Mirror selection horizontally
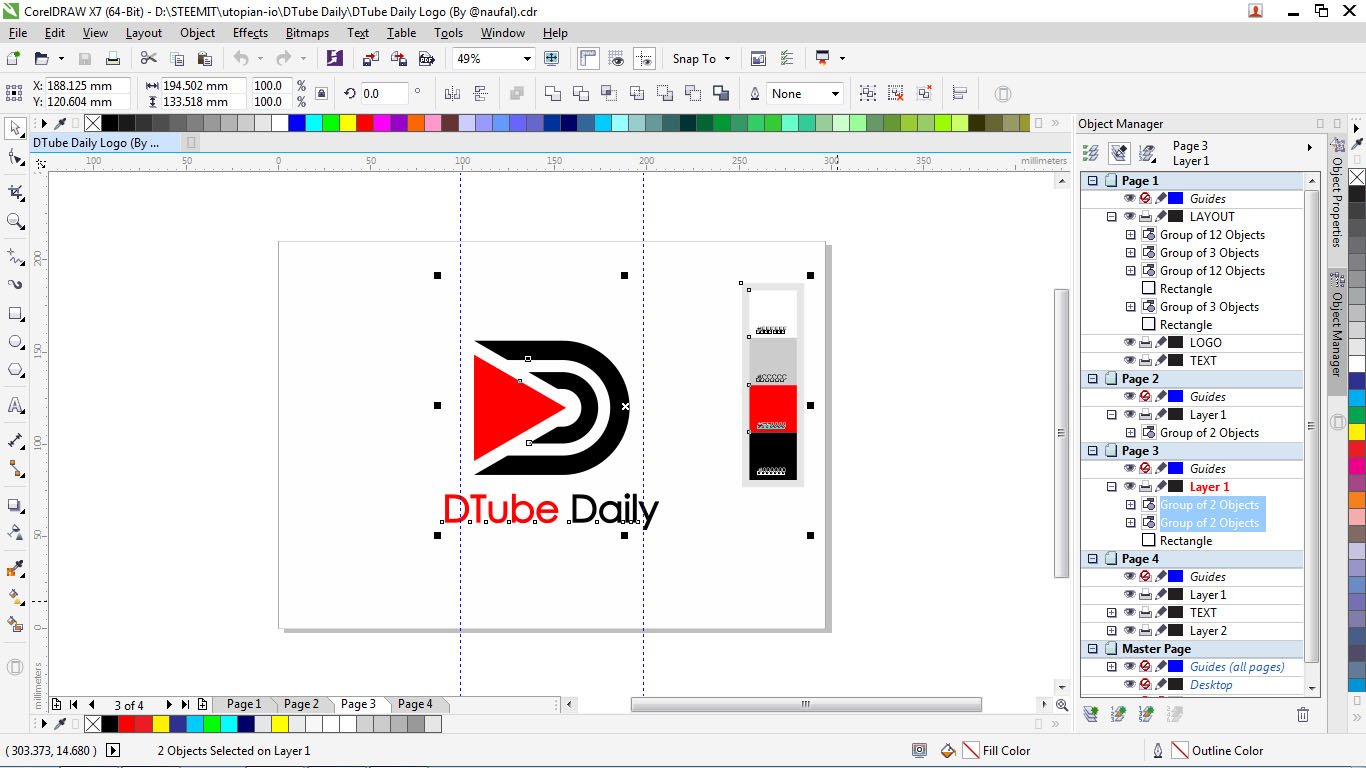1366x768 pixels. click(452, 93)
